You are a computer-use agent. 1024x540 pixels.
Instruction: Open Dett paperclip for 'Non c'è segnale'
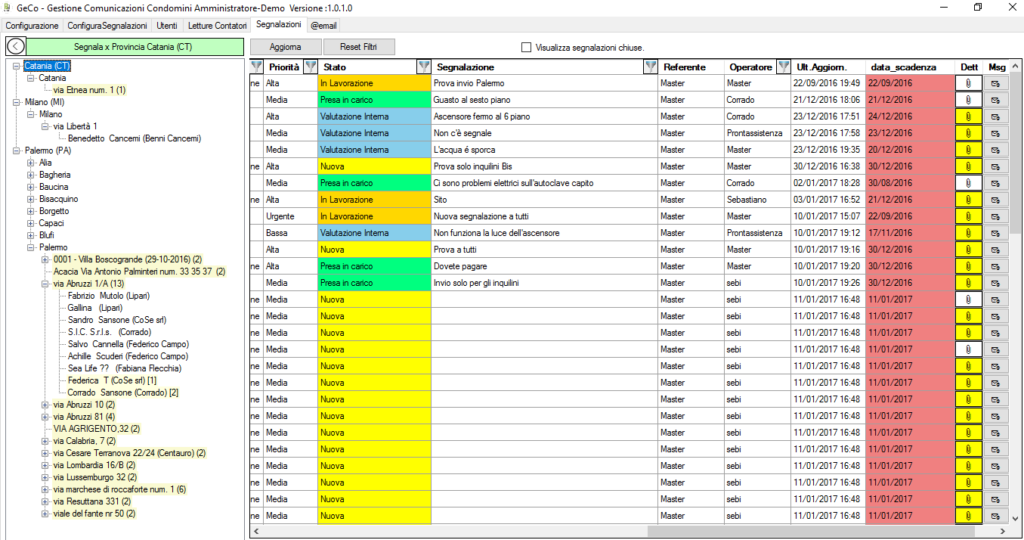[968, 133]
